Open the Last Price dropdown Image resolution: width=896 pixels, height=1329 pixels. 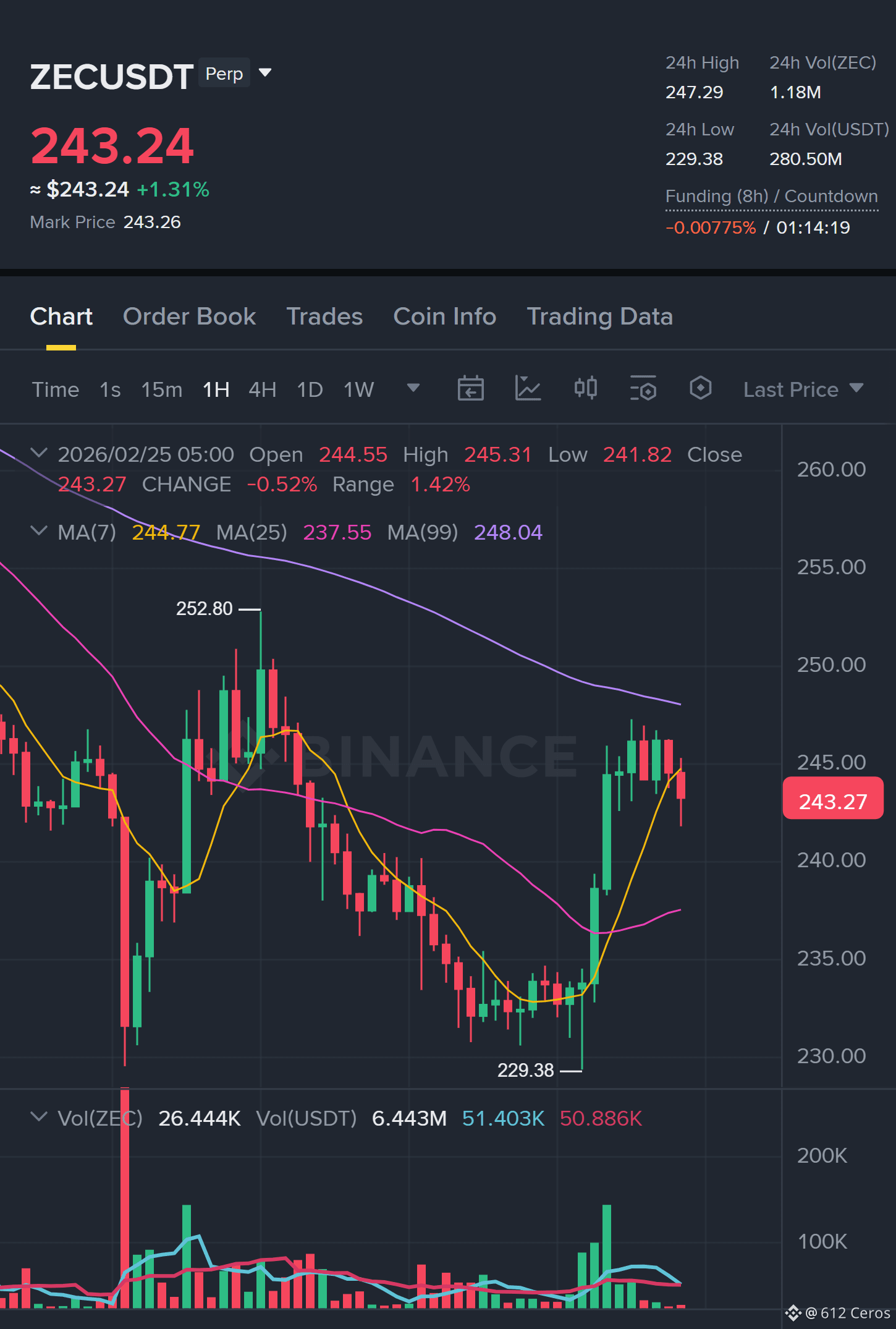[x=803, y=389]
